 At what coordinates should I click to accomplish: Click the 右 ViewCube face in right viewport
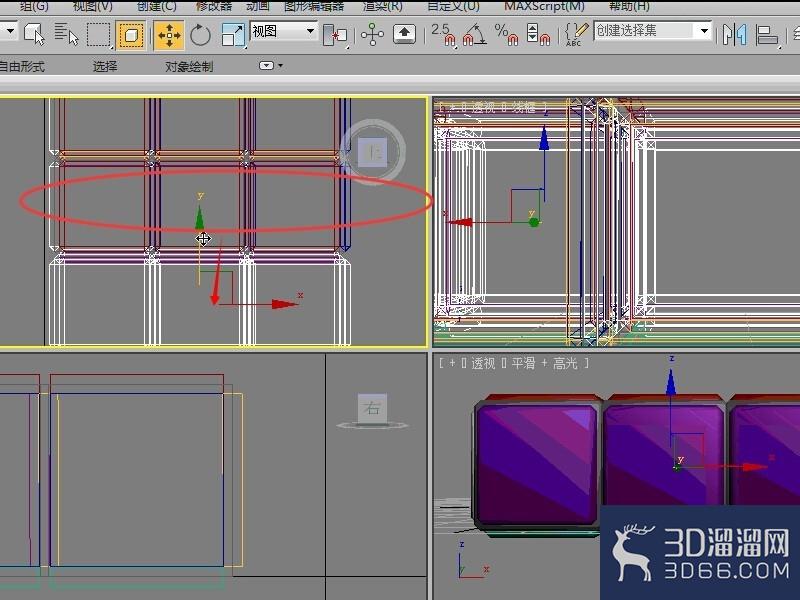(372, 408)
